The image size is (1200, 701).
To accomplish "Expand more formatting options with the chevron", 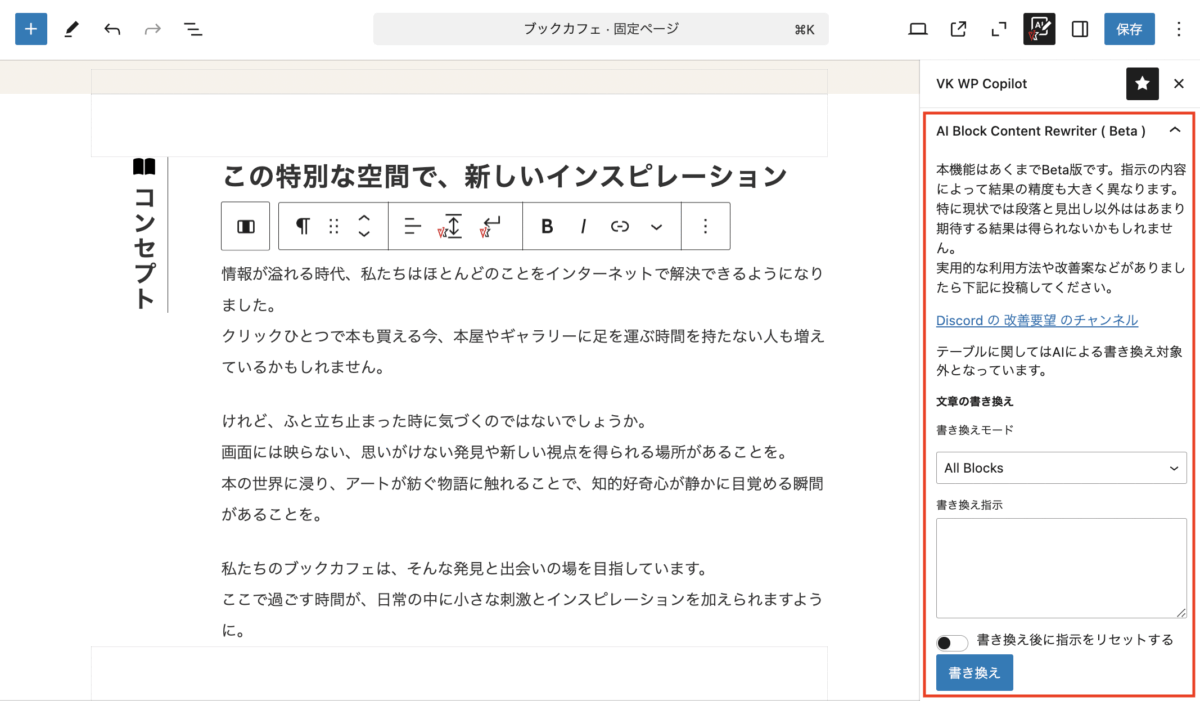I will point(657,226).
